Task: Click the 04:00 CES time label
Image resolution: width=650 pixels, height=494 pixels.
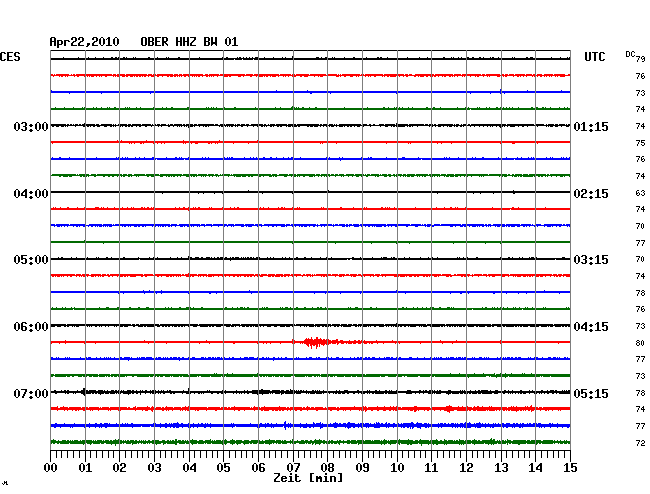Action: [31, 194]
